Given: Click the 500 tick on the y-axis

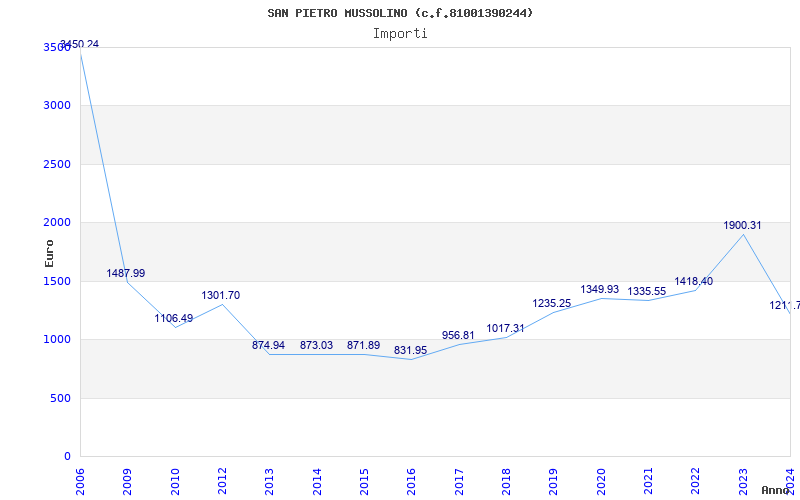Looking at the screenshot, I should point(61,398).
